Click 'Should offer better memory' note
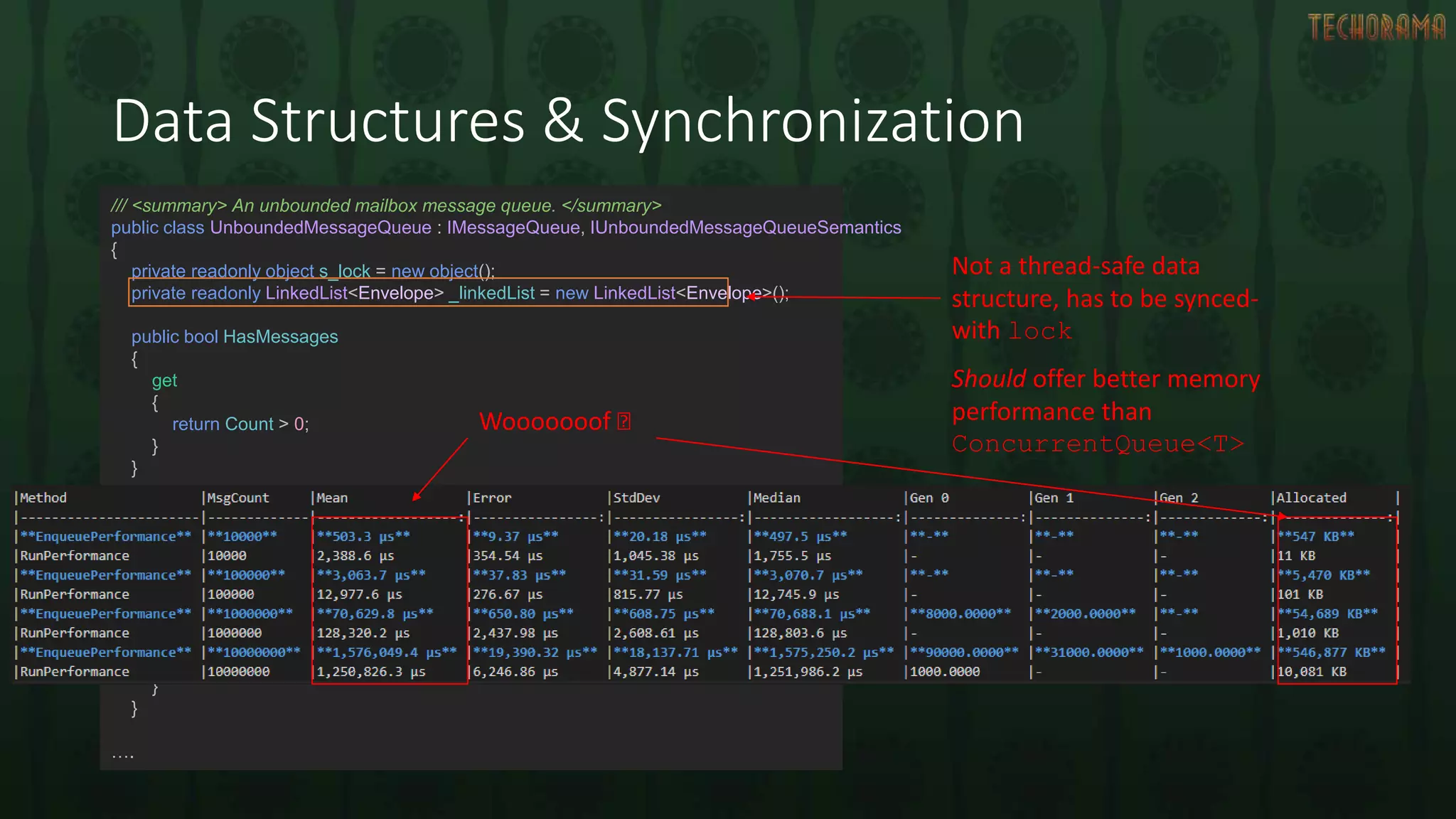The width and height of the screenshot is (1456, 819). 1106,379
